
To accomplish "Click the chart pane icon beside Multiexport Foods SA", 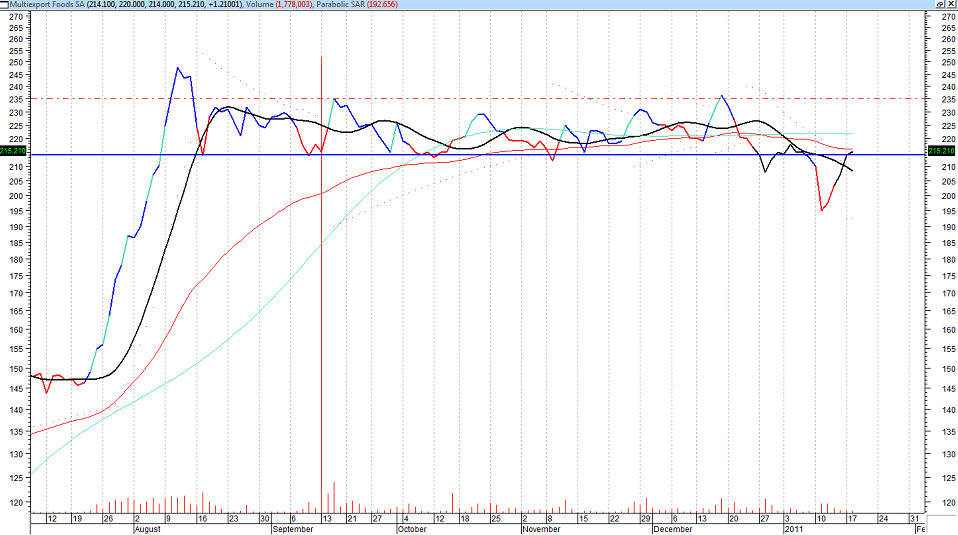I will click(4, 4).
